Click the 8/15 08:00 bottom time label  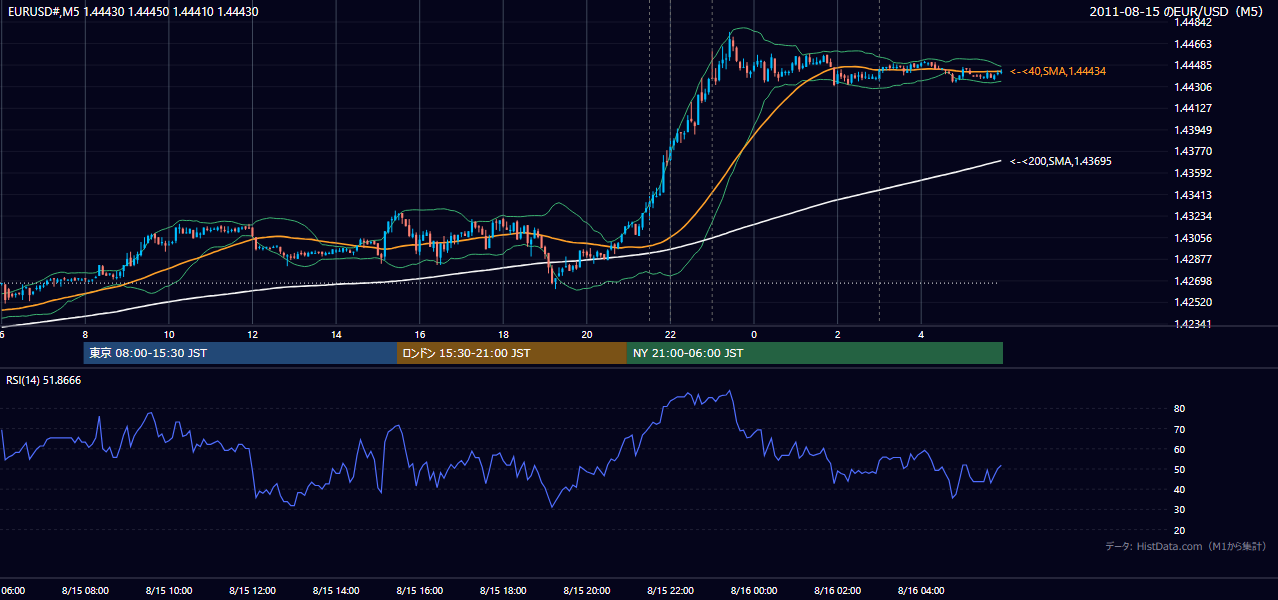tap(85, 590)
